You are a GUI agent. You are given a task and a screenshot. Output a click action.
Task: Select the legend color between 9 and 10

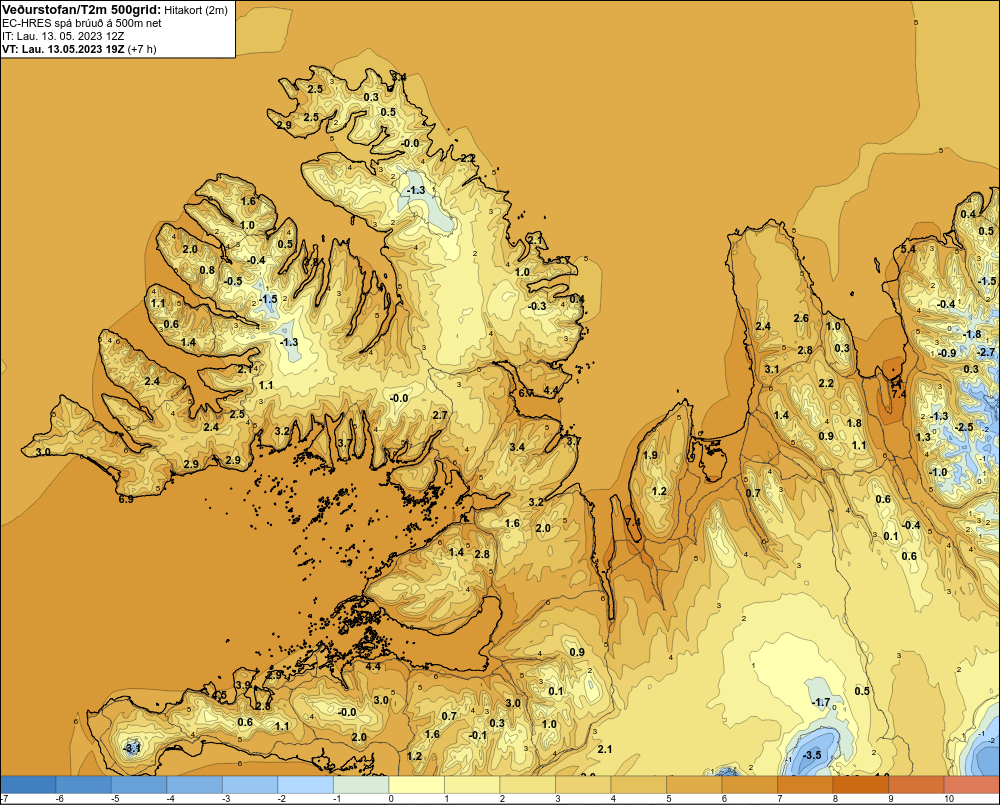[x=916, y=785]
